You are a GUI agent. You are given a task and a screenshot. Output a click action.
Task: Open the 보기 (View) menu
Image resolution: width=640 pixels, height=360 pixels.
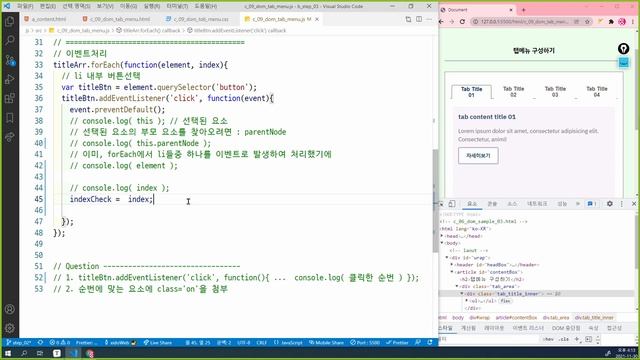[x=105, y=6]
